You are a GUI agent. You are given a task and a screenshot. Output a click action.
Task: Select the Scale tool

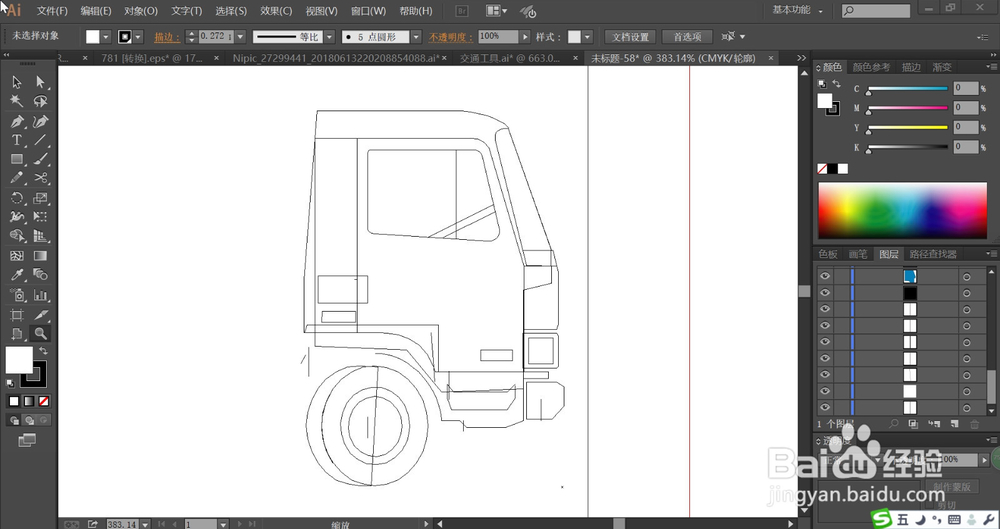pos(40,198)
